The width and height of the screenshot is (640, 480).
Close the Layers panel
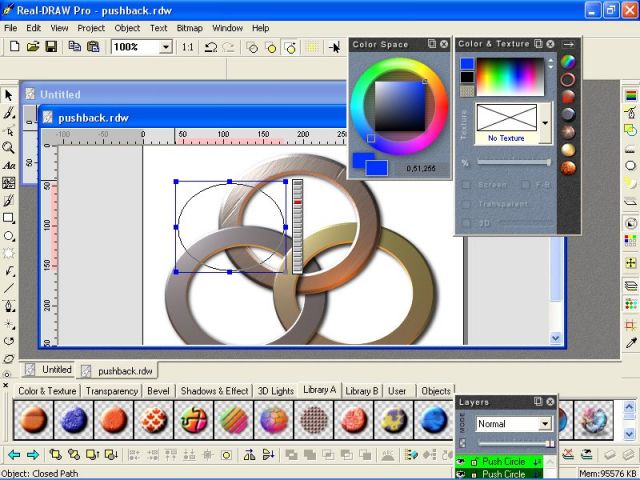click(550, 402)
